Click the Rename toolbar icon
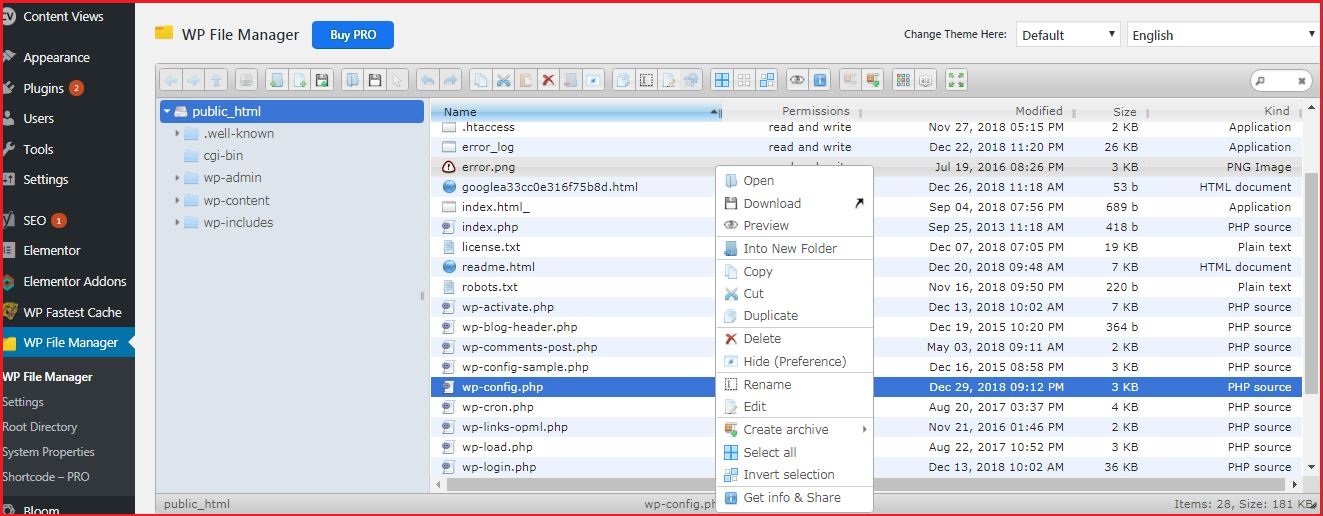This screenshot has height=516, width=1324. (645, 80)
